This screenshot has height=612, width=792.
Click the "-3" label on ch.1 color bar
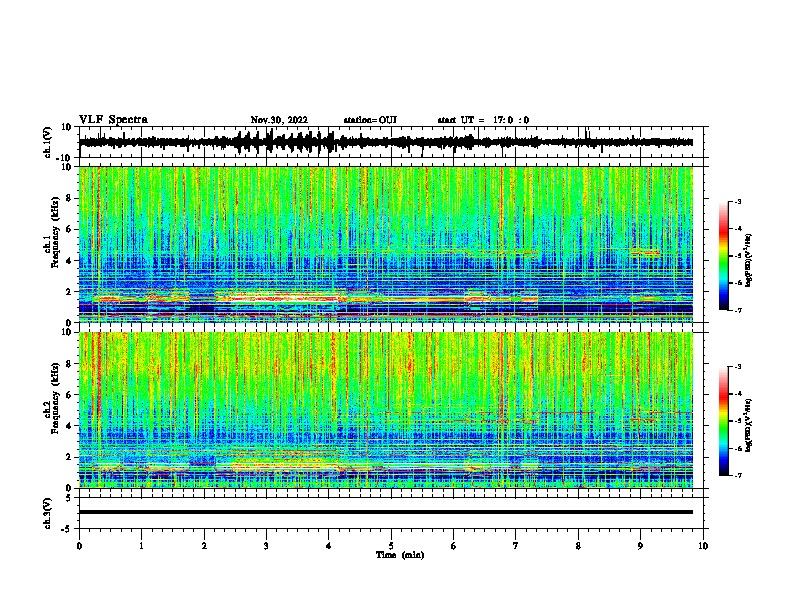point(737,201)
